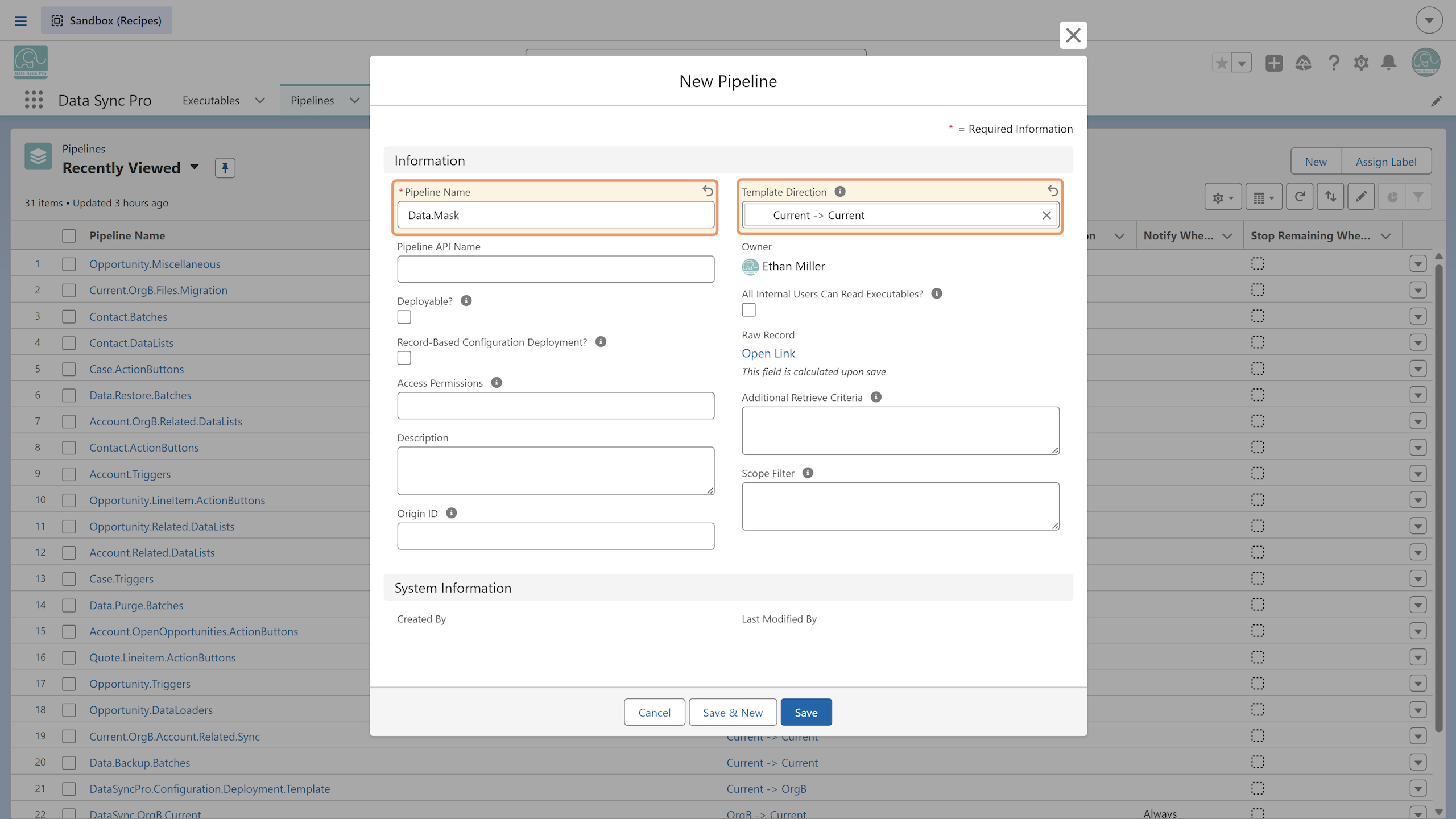Open the notifications bell
Image resolution: width=1456 pixels, height=819 pixels.
point(1389,63)
